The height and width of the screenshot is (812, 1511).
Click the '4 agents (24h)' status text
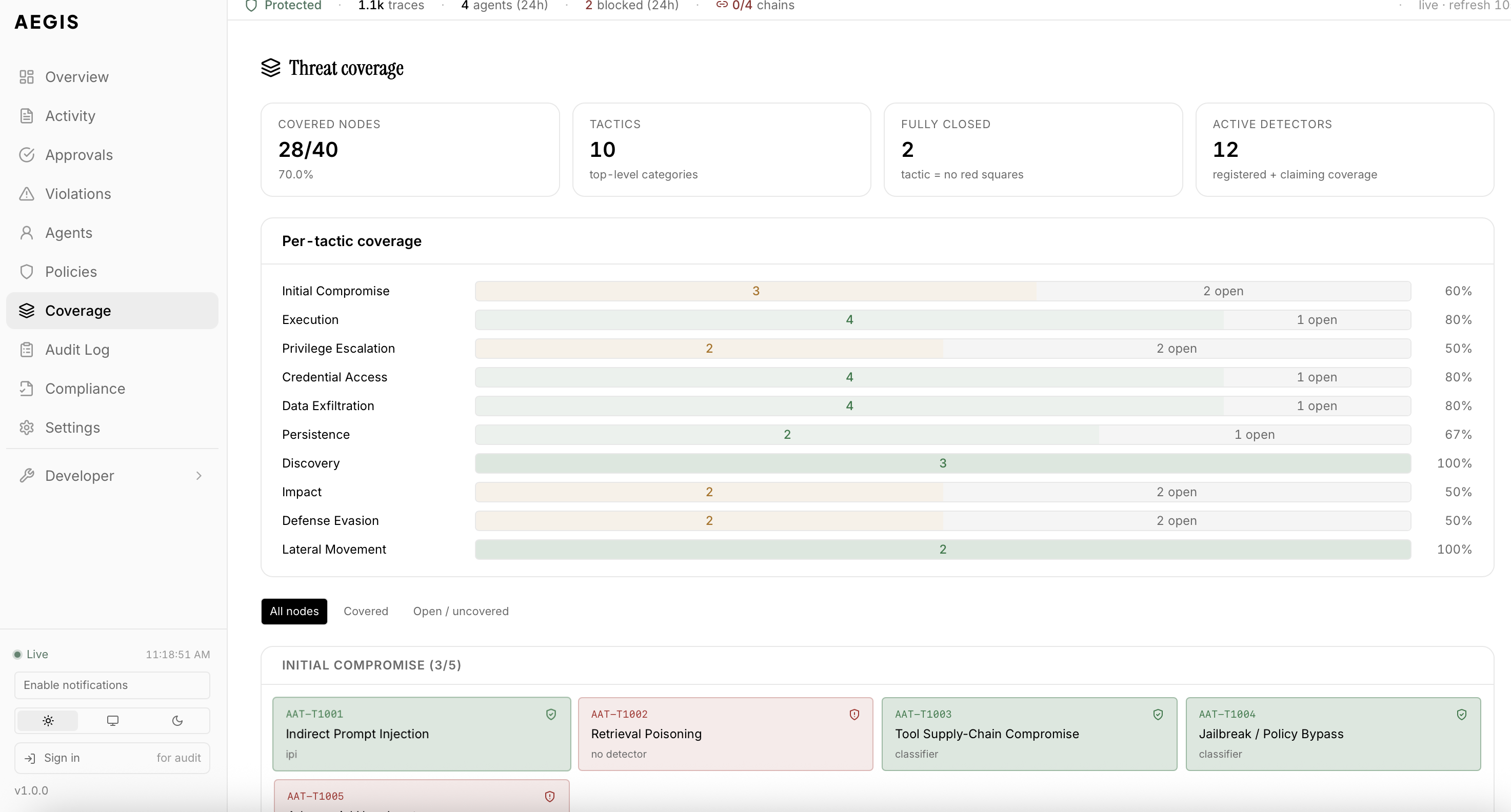tap(505, 5)
